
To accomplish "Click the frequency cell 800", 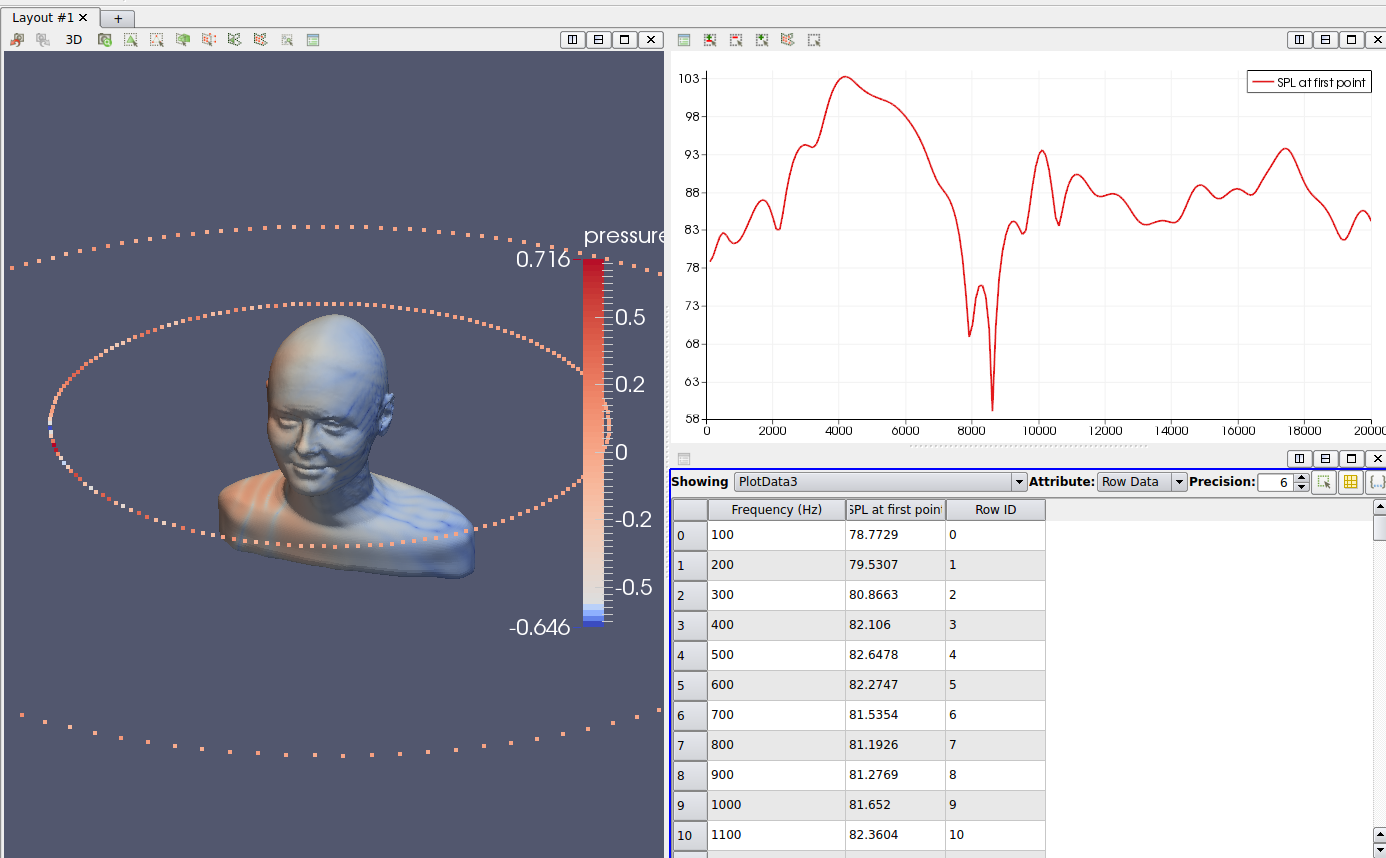I will point(776,745).
